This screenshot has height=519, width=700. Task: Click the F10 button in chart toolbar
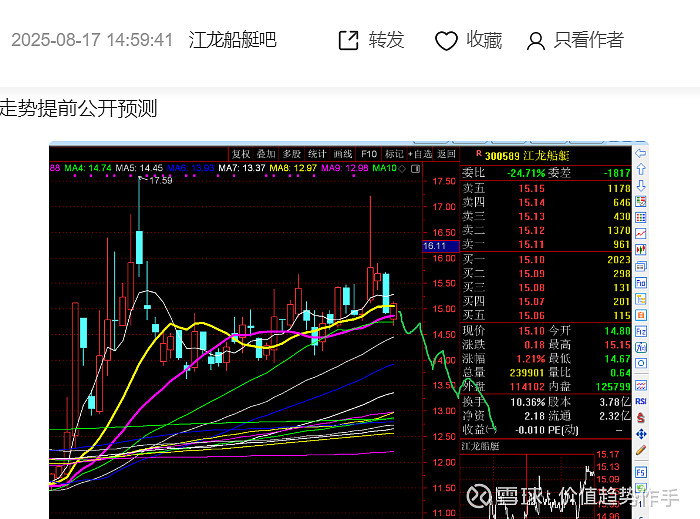pyautogui.click(x=369, y=154)
